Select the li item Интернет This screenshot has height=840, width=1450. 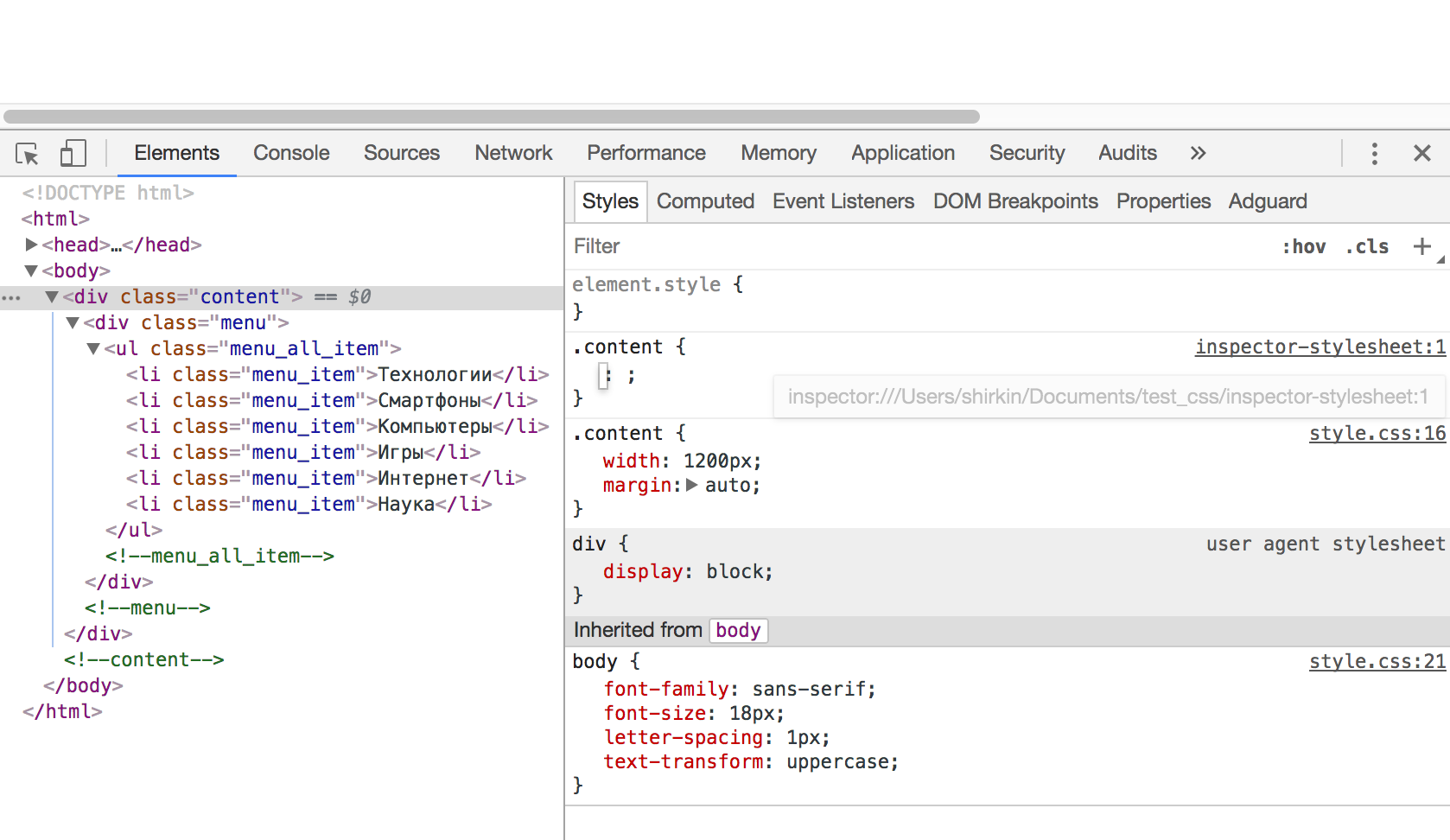[x=326, y=478]
